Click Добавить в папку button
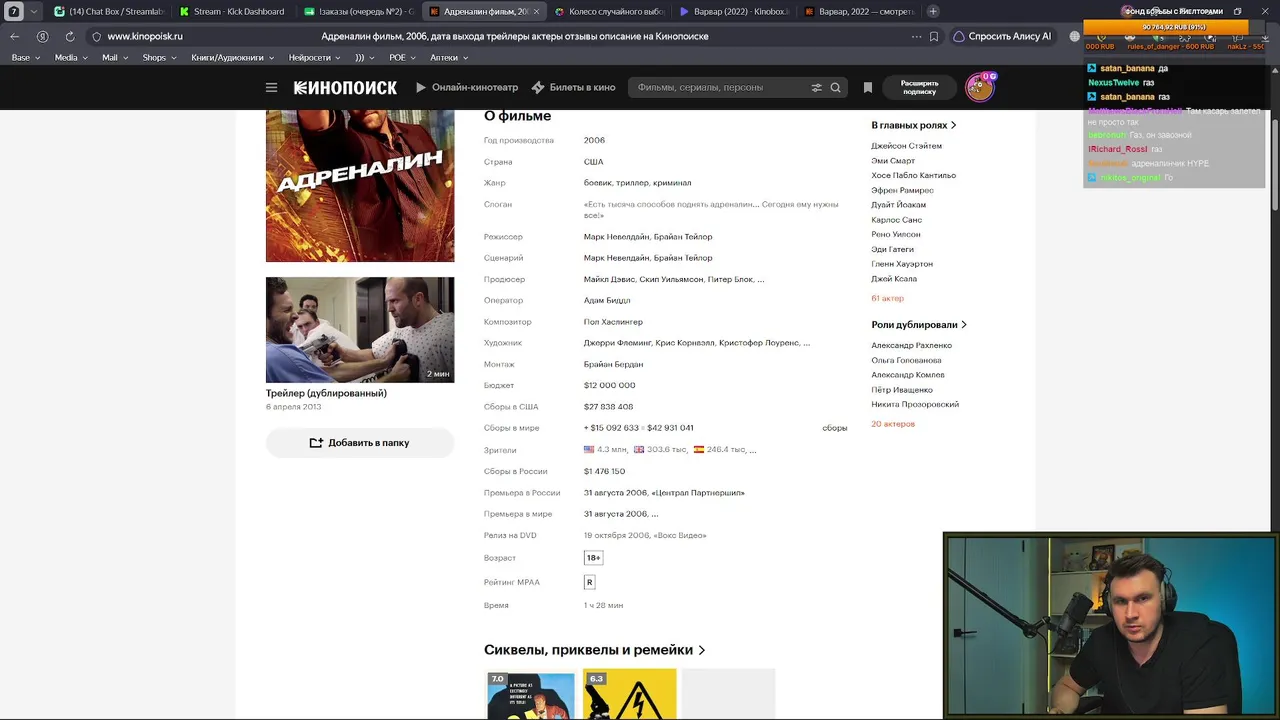This screenshot has height=720, width=1280. coord(360,443)
